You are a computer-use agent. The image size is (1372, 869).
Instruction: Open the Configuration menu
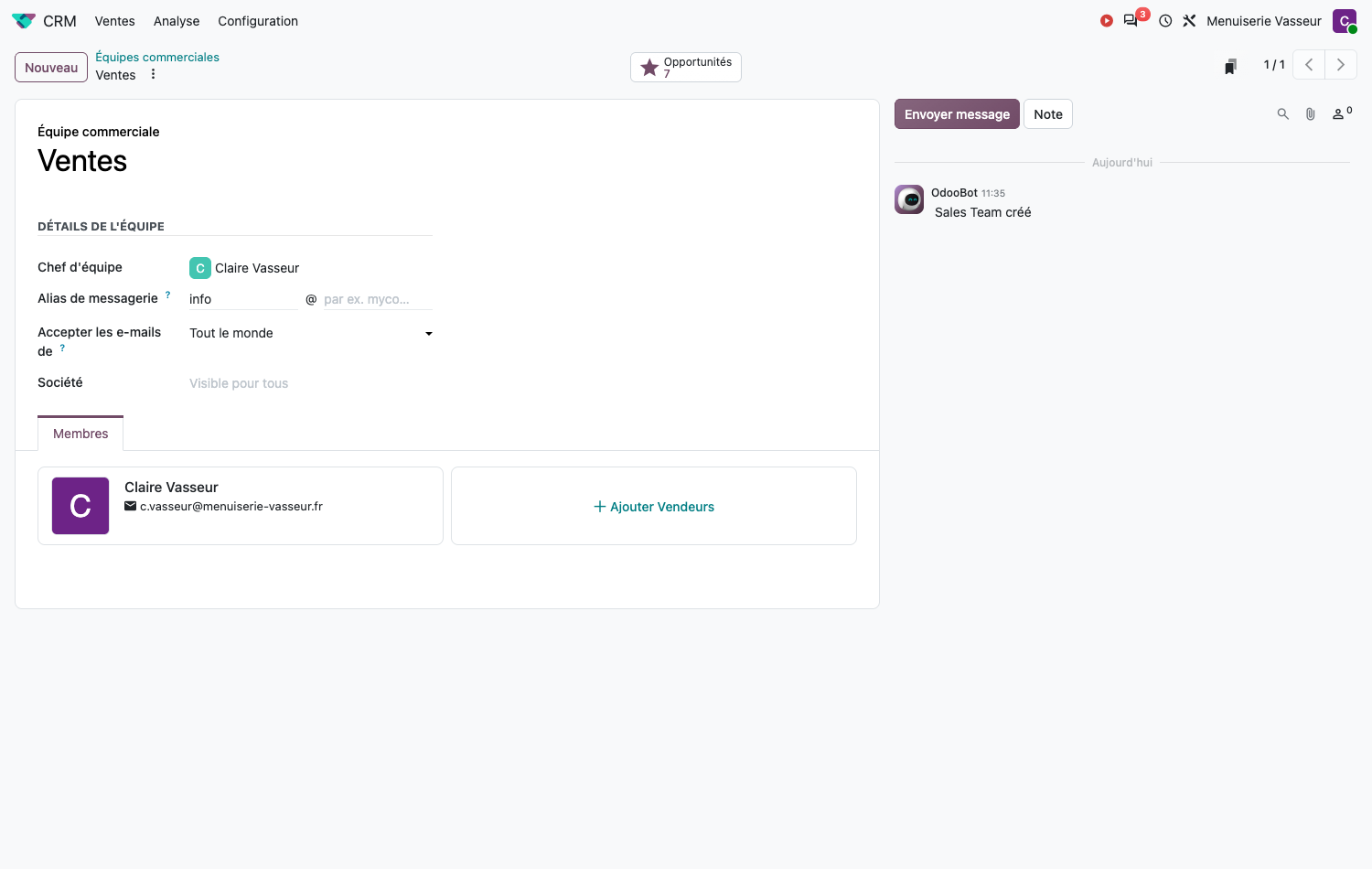pyautogui.click(x=258, y=21)
